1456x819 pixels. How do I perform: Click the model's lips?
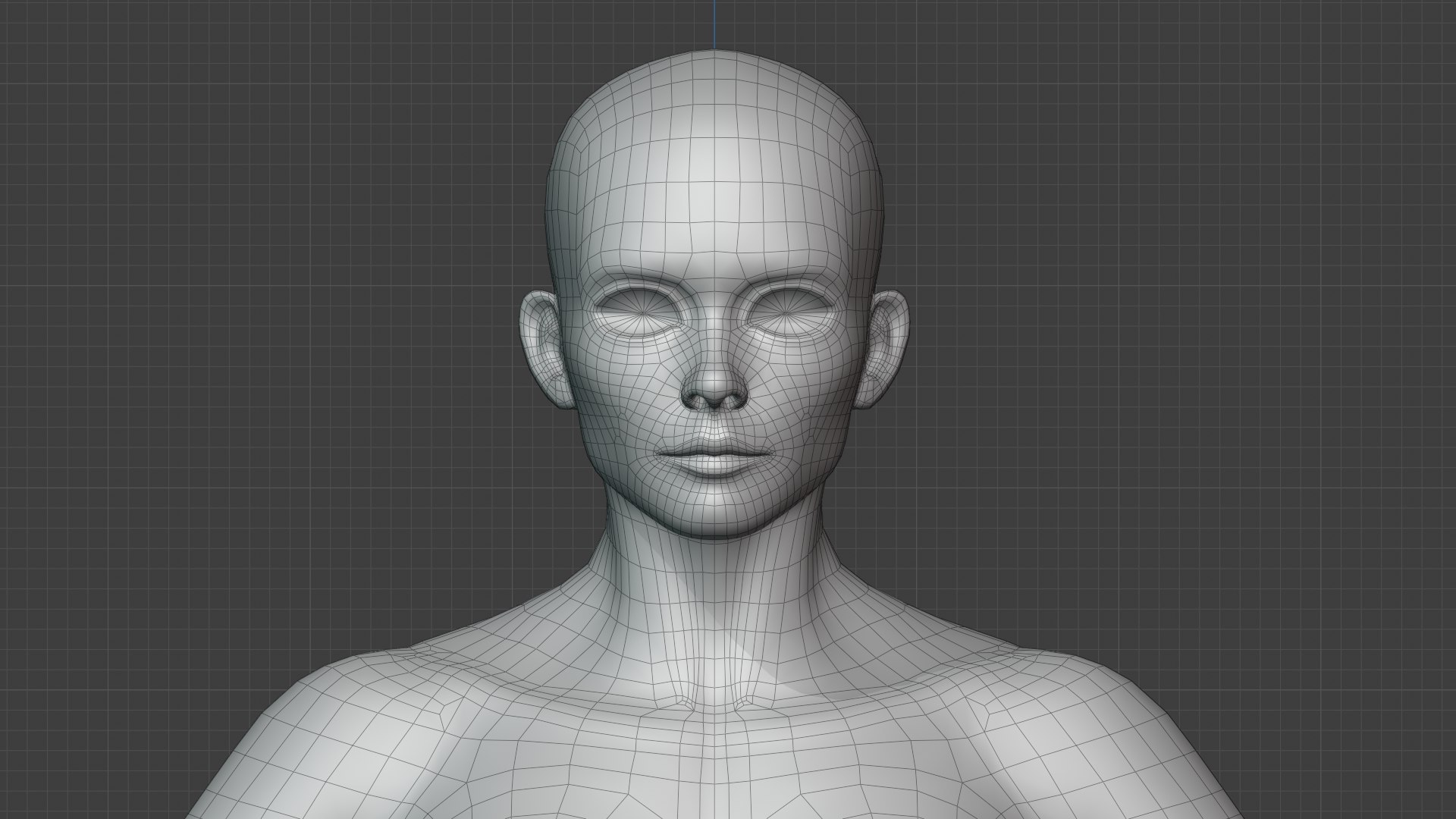(x=714, y=457)
